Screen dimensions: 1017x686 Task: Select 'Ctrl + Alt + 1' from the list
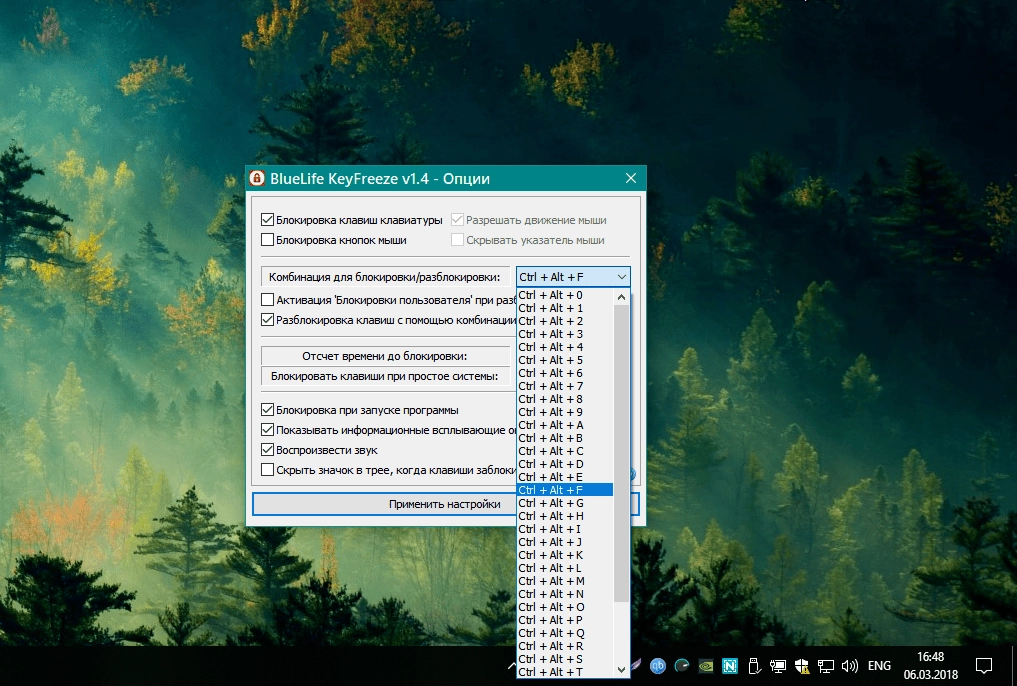[565, 308]
